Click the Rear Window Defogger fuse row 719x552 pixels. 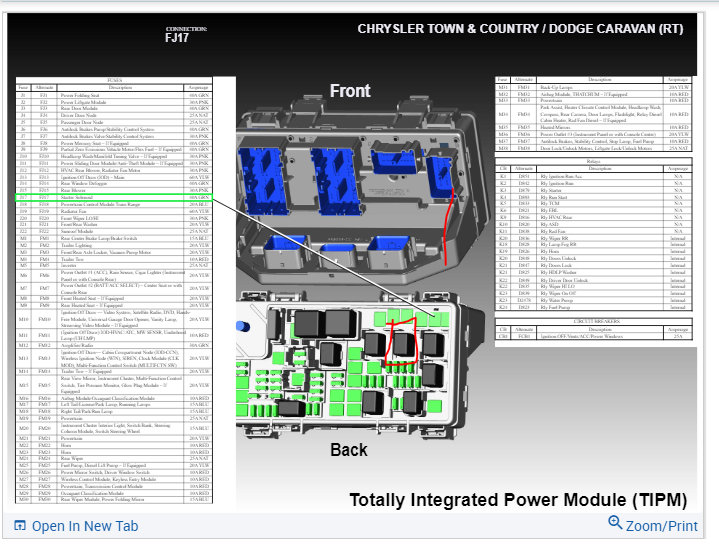(x=114, y=183)
